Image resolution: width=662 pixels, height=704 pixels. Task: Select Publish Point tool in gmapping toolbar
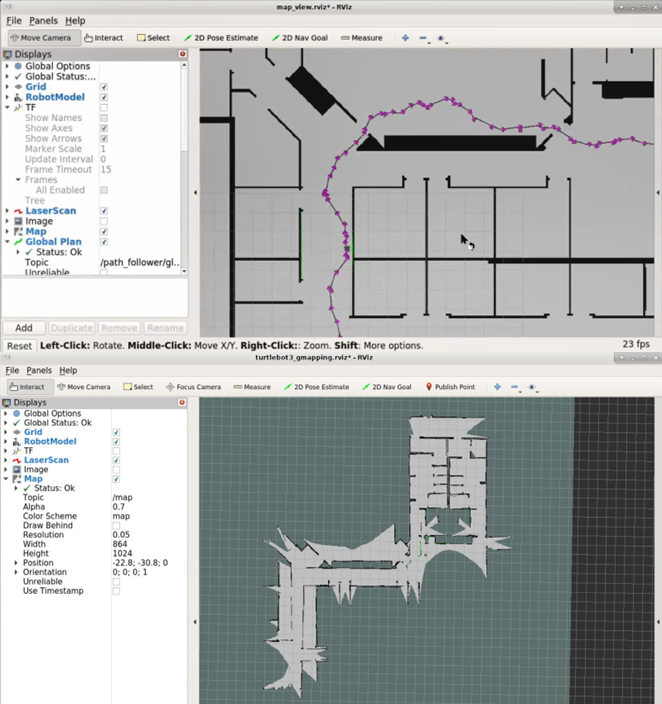click(x=450, y=387)
